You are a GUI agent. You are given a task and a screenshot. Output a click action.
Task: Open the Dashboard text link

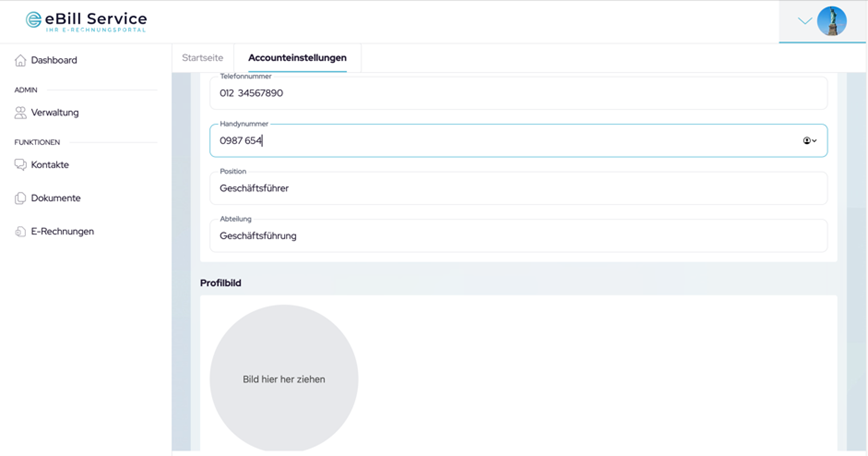(x=54, y=61)
